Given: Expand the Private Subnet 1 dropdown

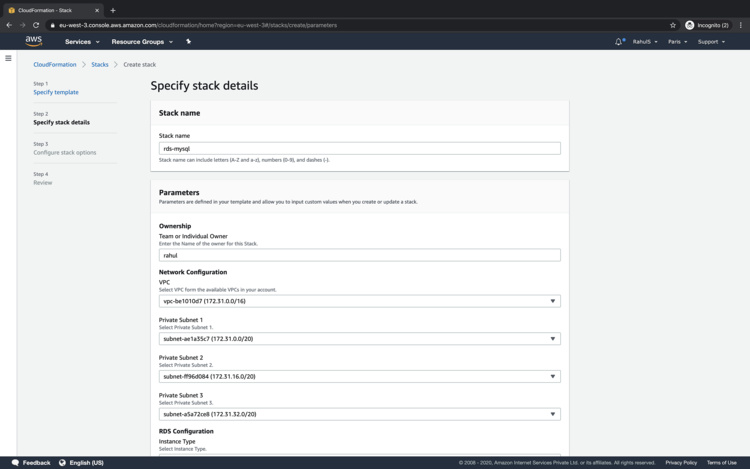Looking at the screenshot, I should coord(359,339).
